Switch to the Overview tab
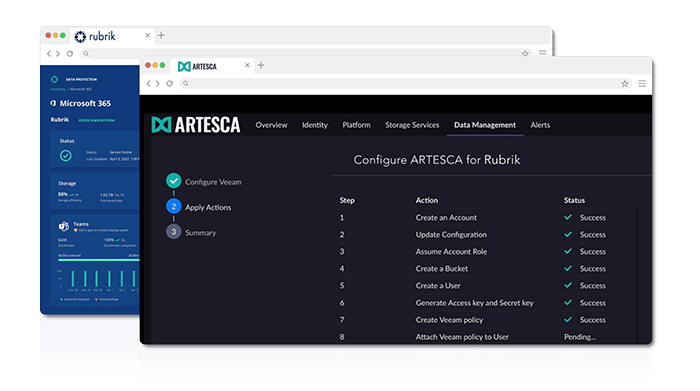700x391 pixels. (271, 125)
